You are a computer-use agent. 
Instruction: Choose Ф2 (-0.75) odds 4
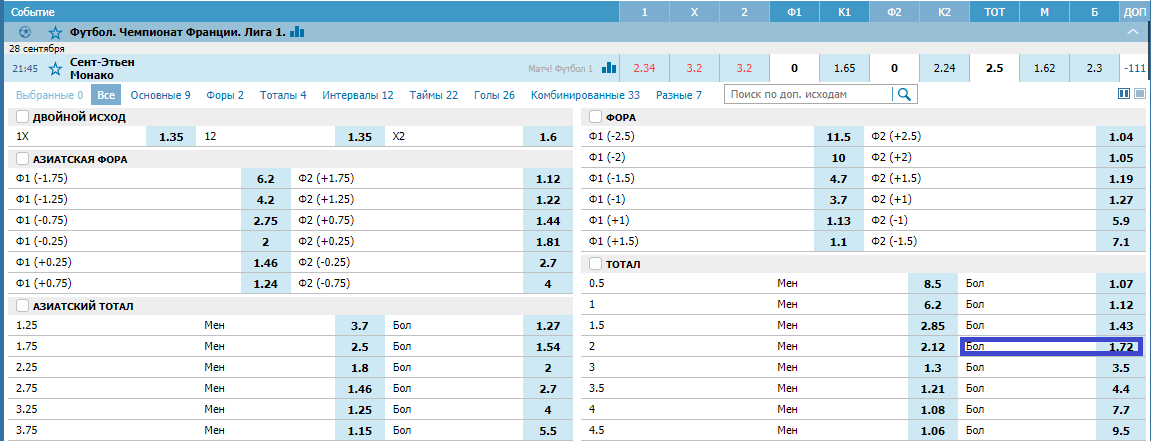547,283
